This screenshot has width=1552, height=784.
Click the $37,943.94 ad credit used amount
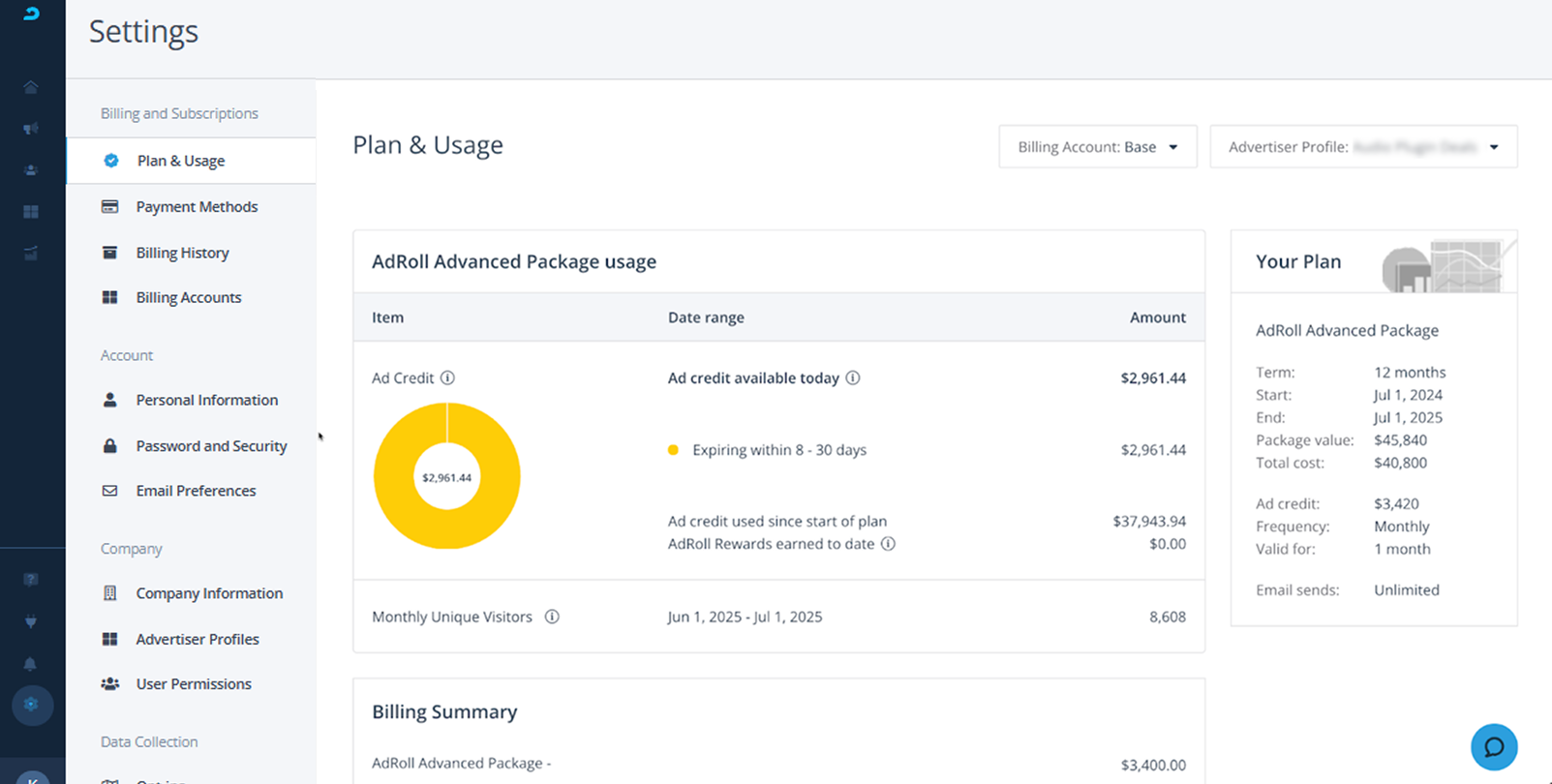pyautogui.click(x=1149, y=521)
